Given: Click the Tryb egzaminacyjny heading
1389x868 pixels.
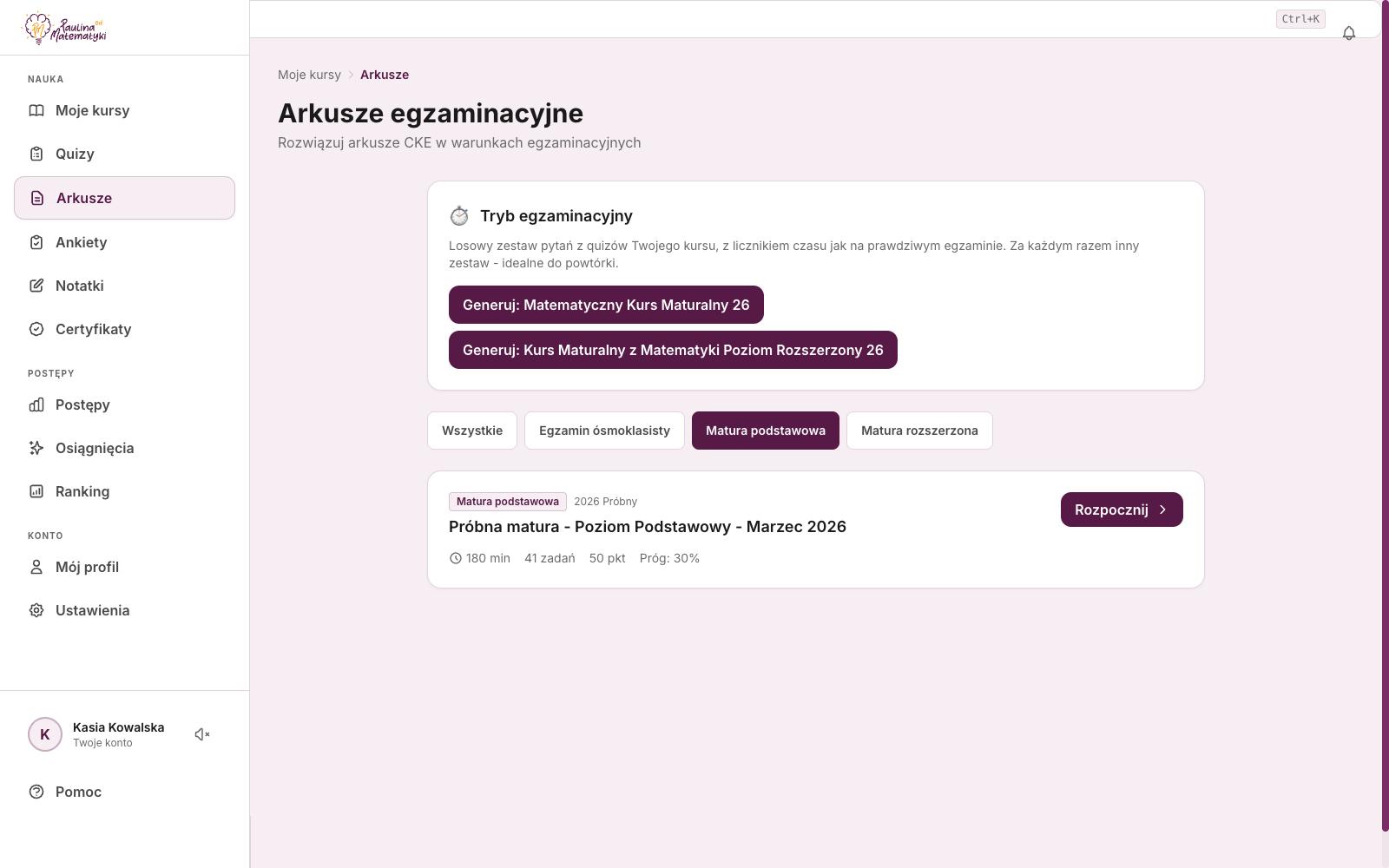Looking at the screenshot, I should pos(556,215).
